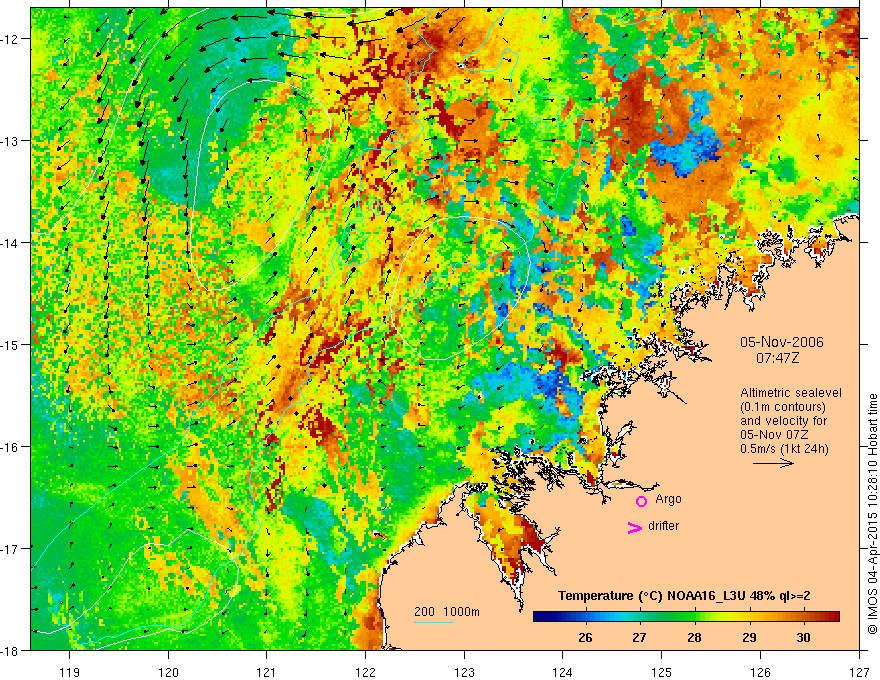The width and height of the screenshot is (880, 680).
Task: Click the 'and velocity for' text
Action: coord(783,421)
